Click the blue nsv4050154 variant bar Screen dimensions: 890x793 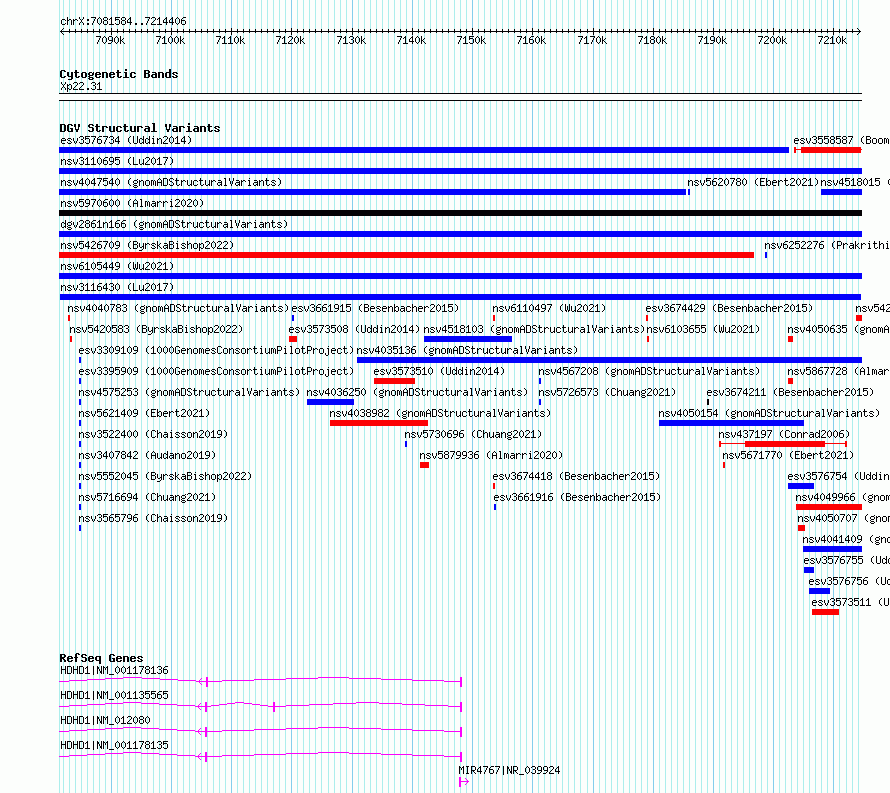(x=731, y=423)
